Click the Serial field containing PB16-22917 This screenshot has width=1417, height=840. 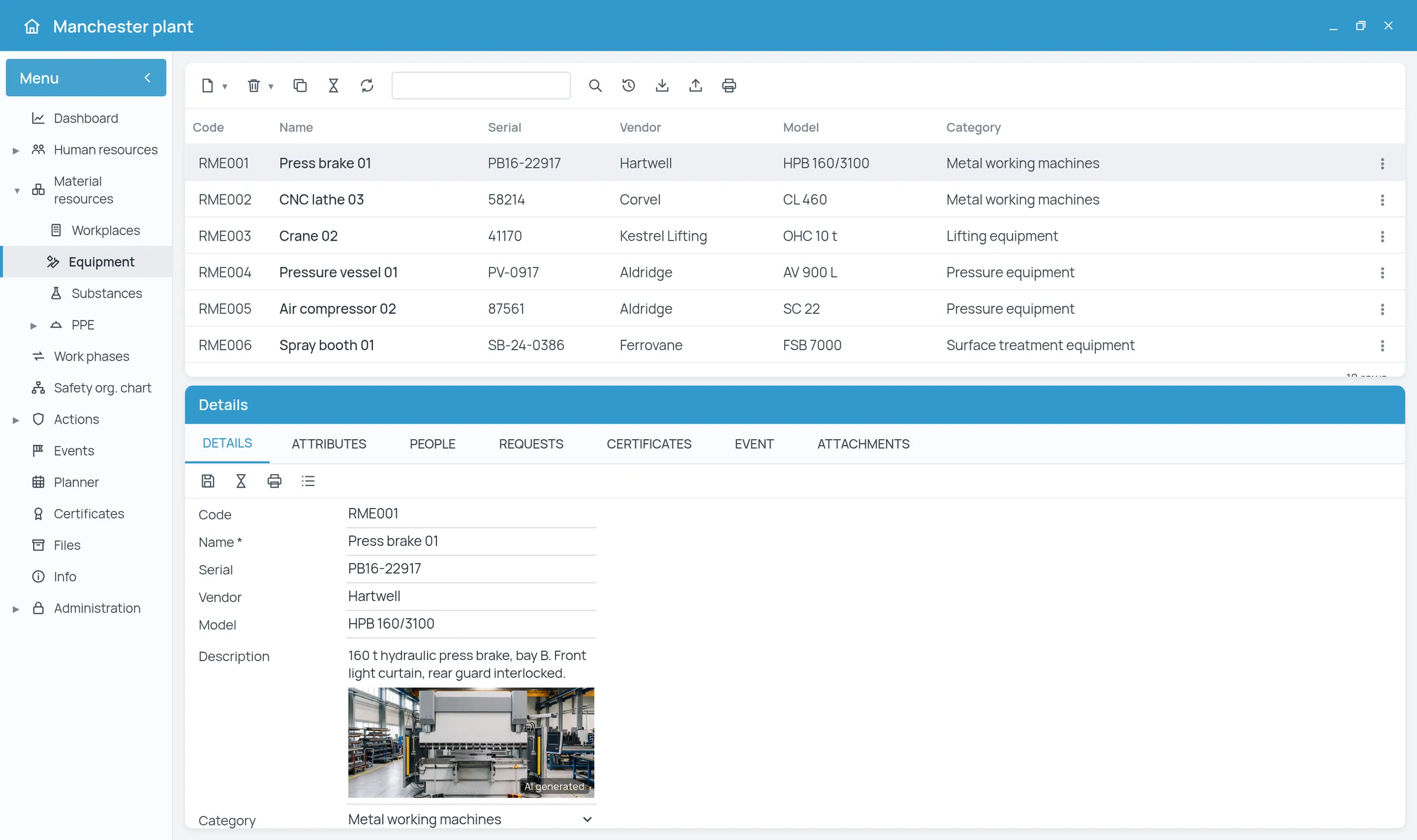click(471, 569)
